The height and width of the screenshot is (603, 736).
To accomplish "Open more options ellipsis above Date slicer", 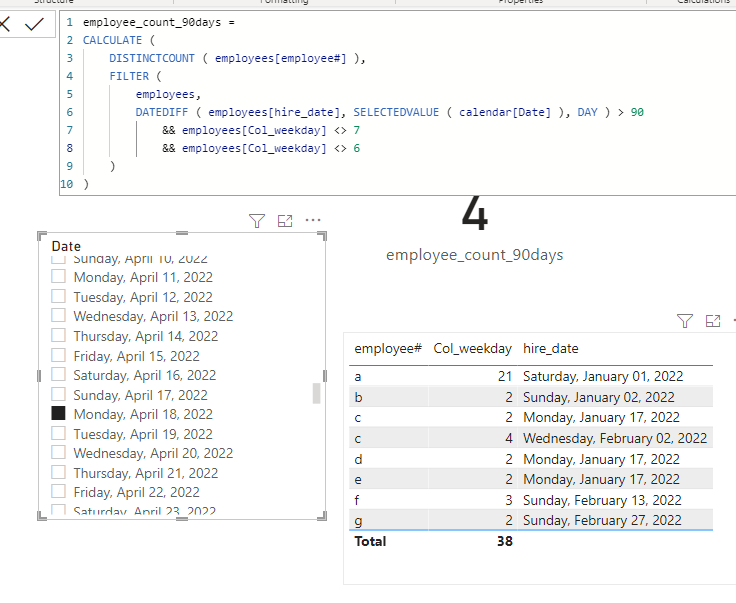I will 313,220.
